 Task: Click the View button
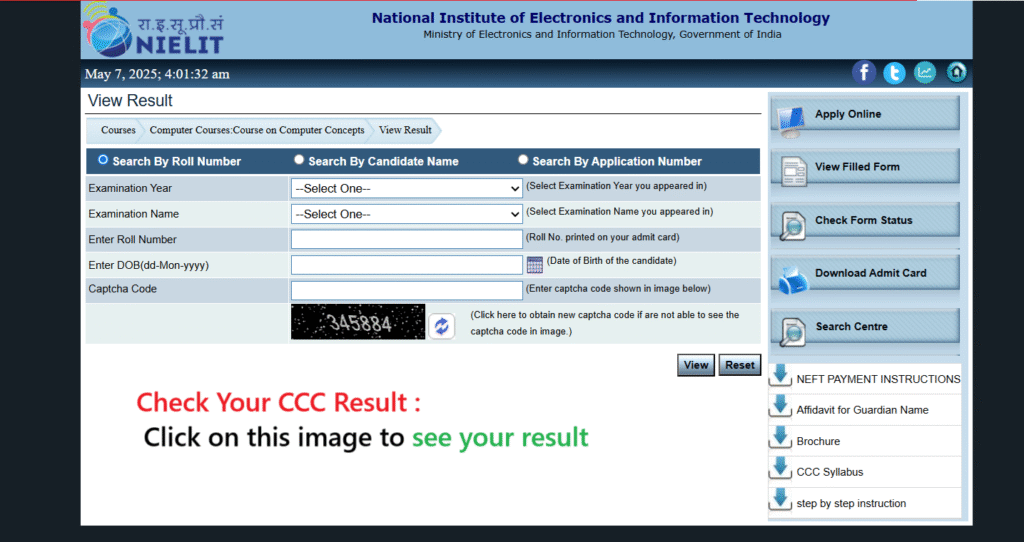(x=696, y=365)
